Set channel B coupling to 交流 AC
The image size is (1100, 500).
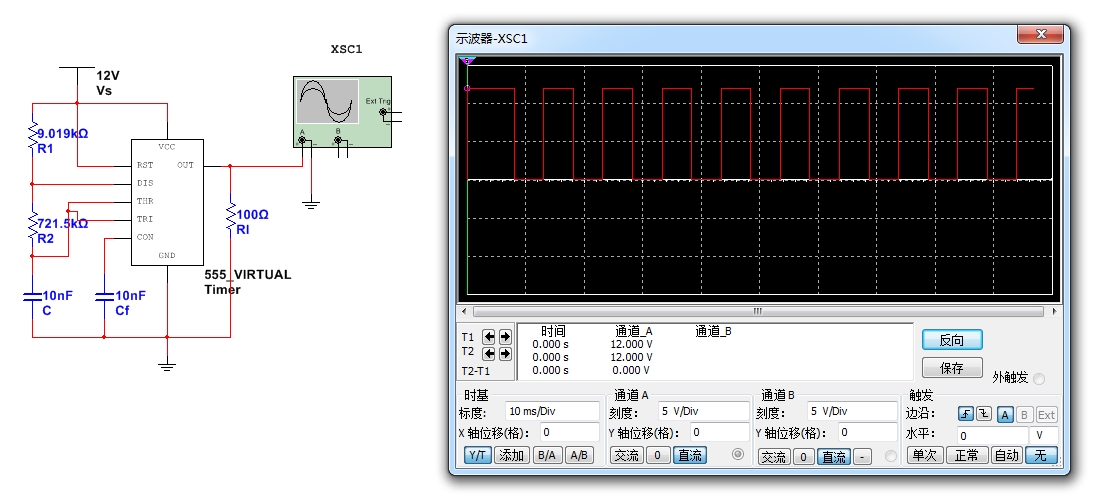pos(774,457)
